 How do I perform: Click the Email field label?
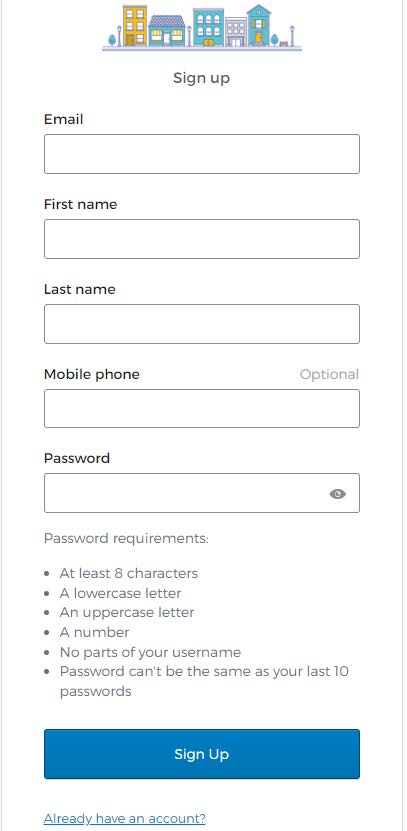64,119
